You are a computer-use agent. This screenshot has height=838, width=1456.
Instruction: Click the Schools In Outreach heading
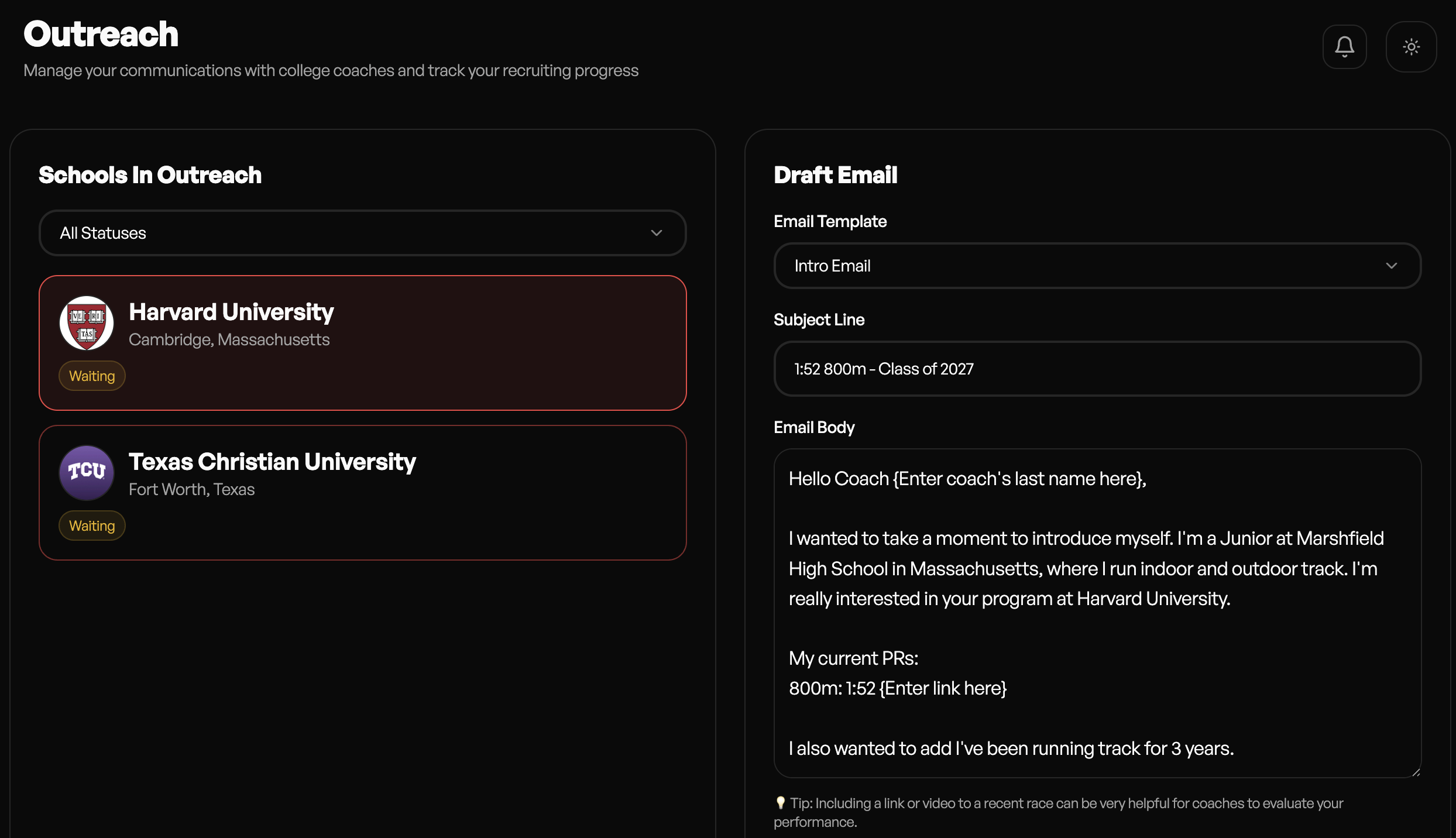150,175
